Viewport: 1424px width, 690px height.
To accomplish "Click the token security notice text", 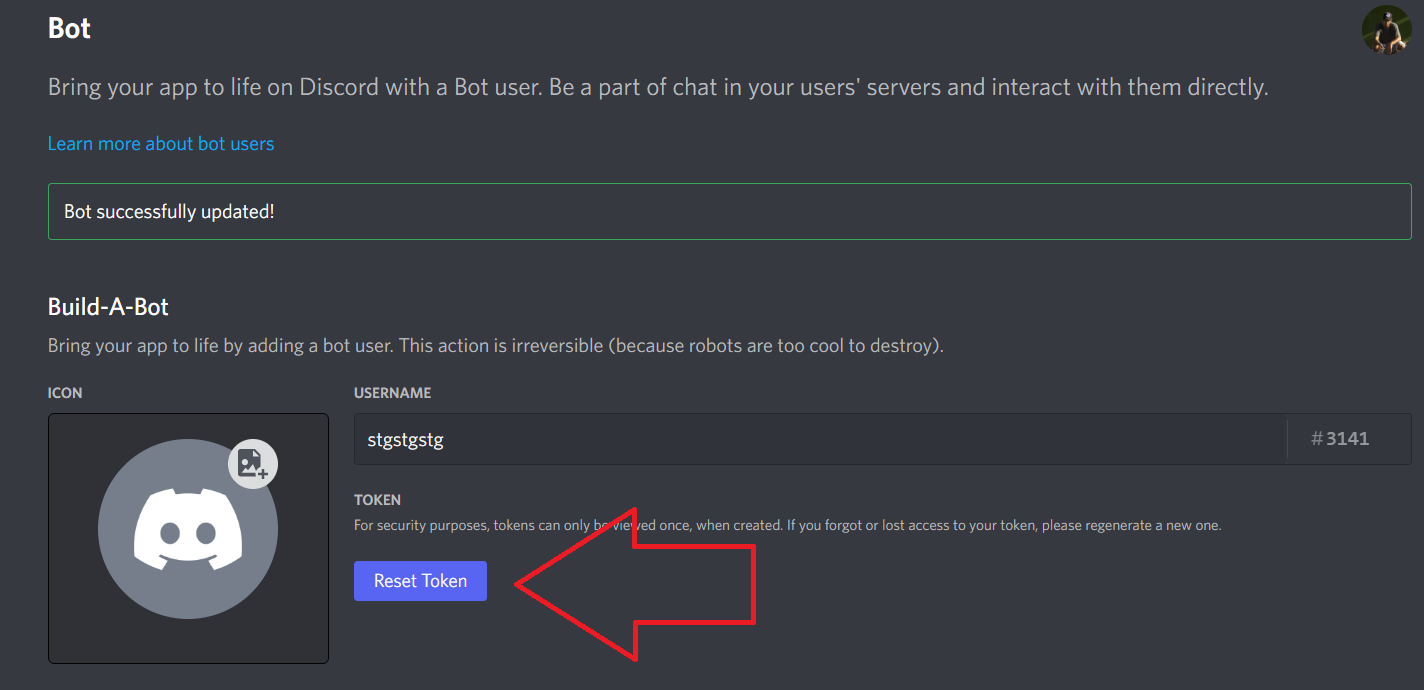I will 788,525.
